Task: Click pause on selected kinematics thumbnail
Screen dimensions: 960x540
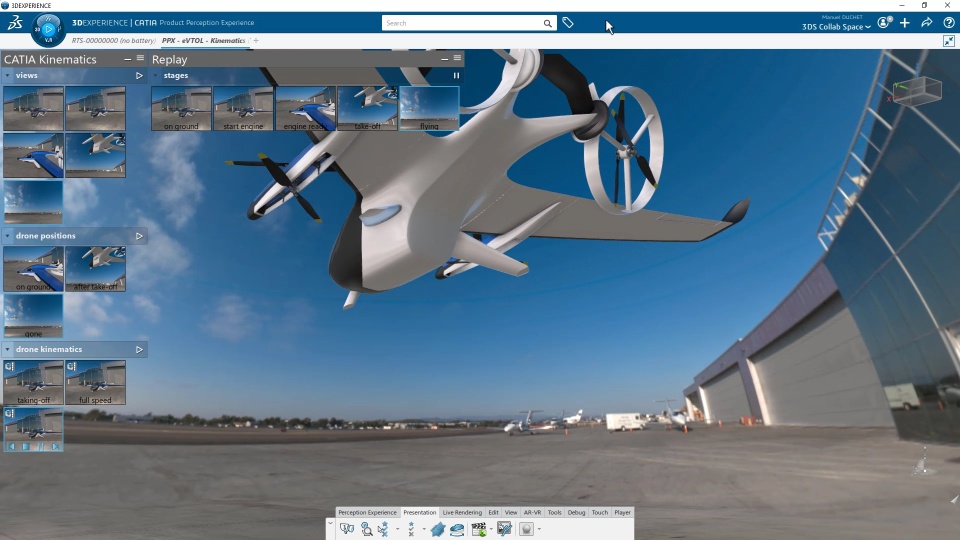Action: point(40,446)
